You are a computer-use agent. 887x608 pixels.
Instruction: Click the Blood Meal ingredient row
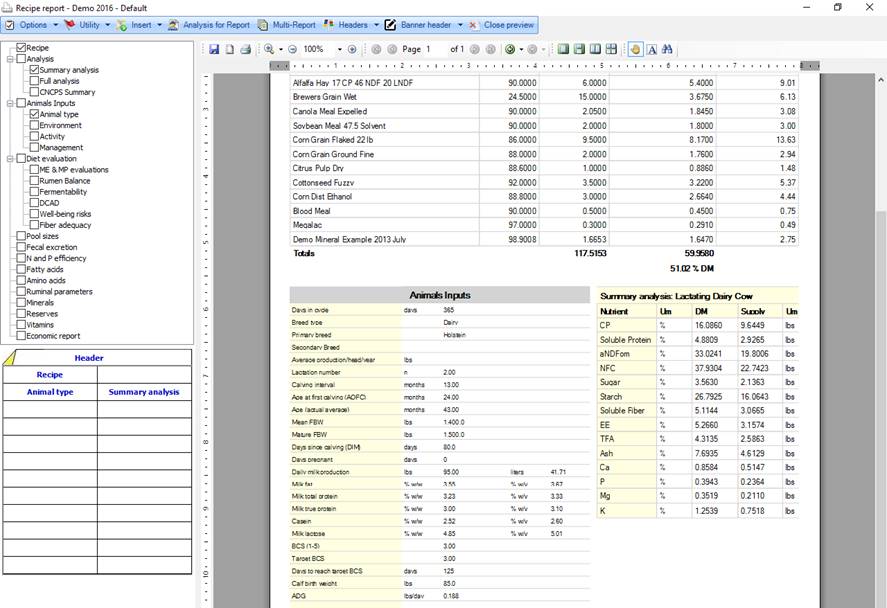click(x=544, y=211)
